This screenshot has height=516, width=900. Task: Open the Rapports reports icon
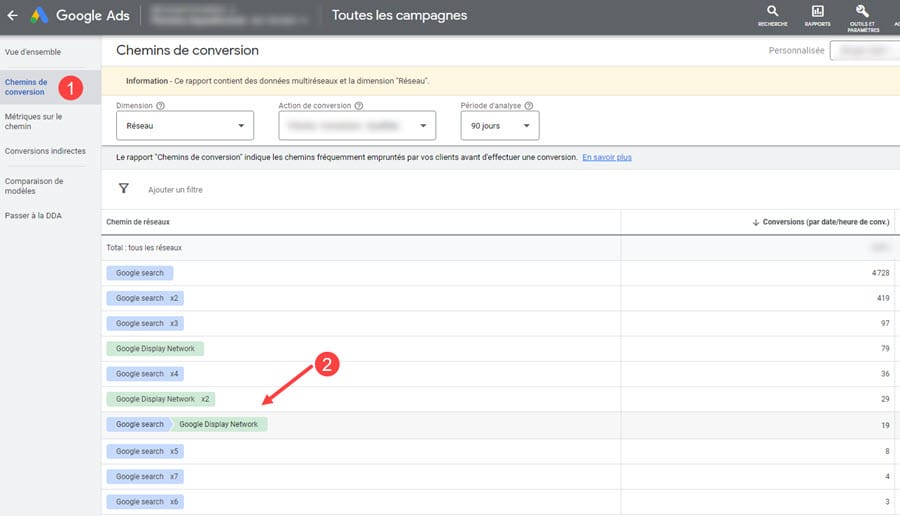[817, 15]
